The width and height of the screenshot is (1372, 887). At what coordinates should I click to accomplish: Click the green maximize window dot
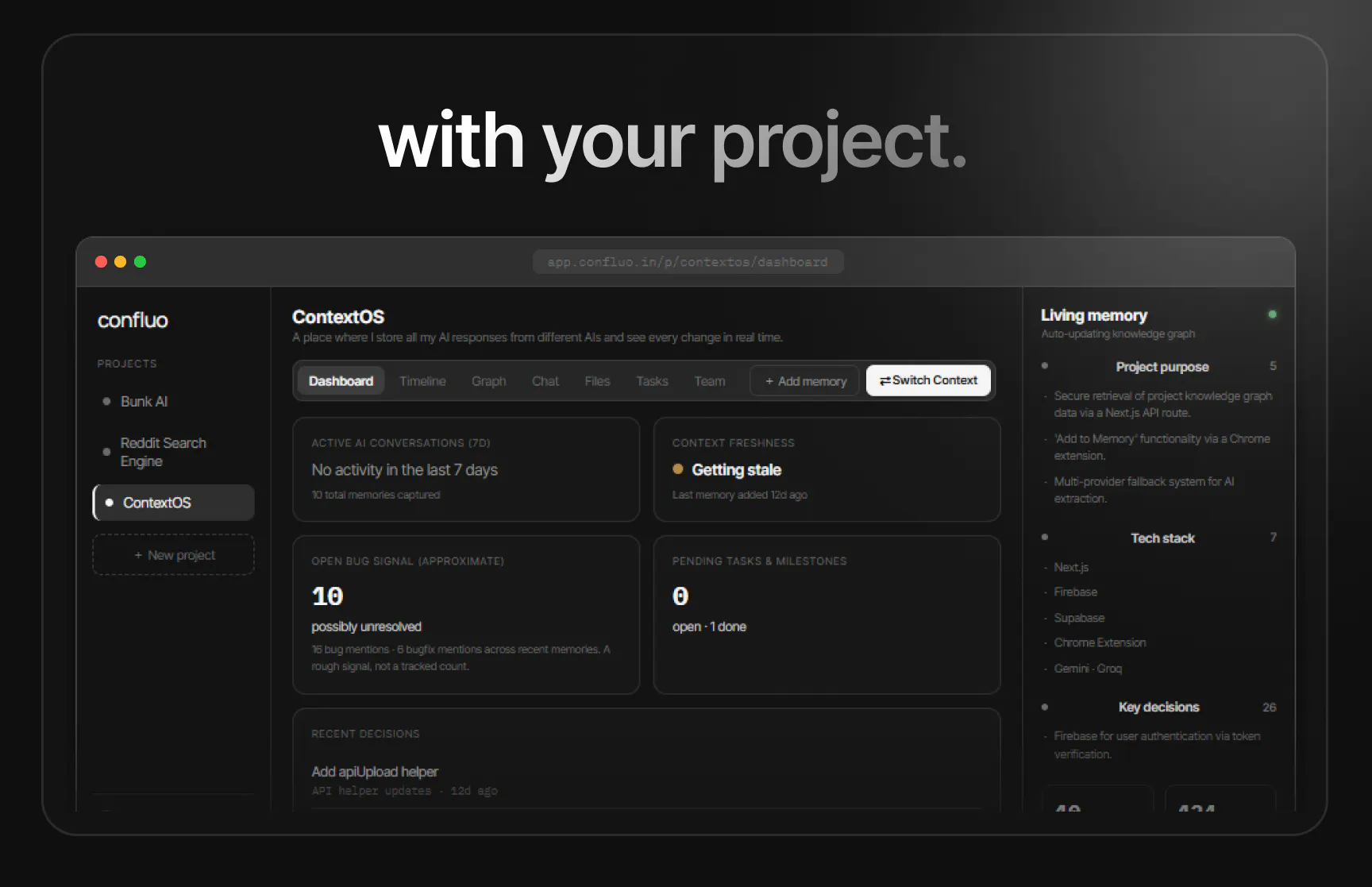click(x=140, y=262)
